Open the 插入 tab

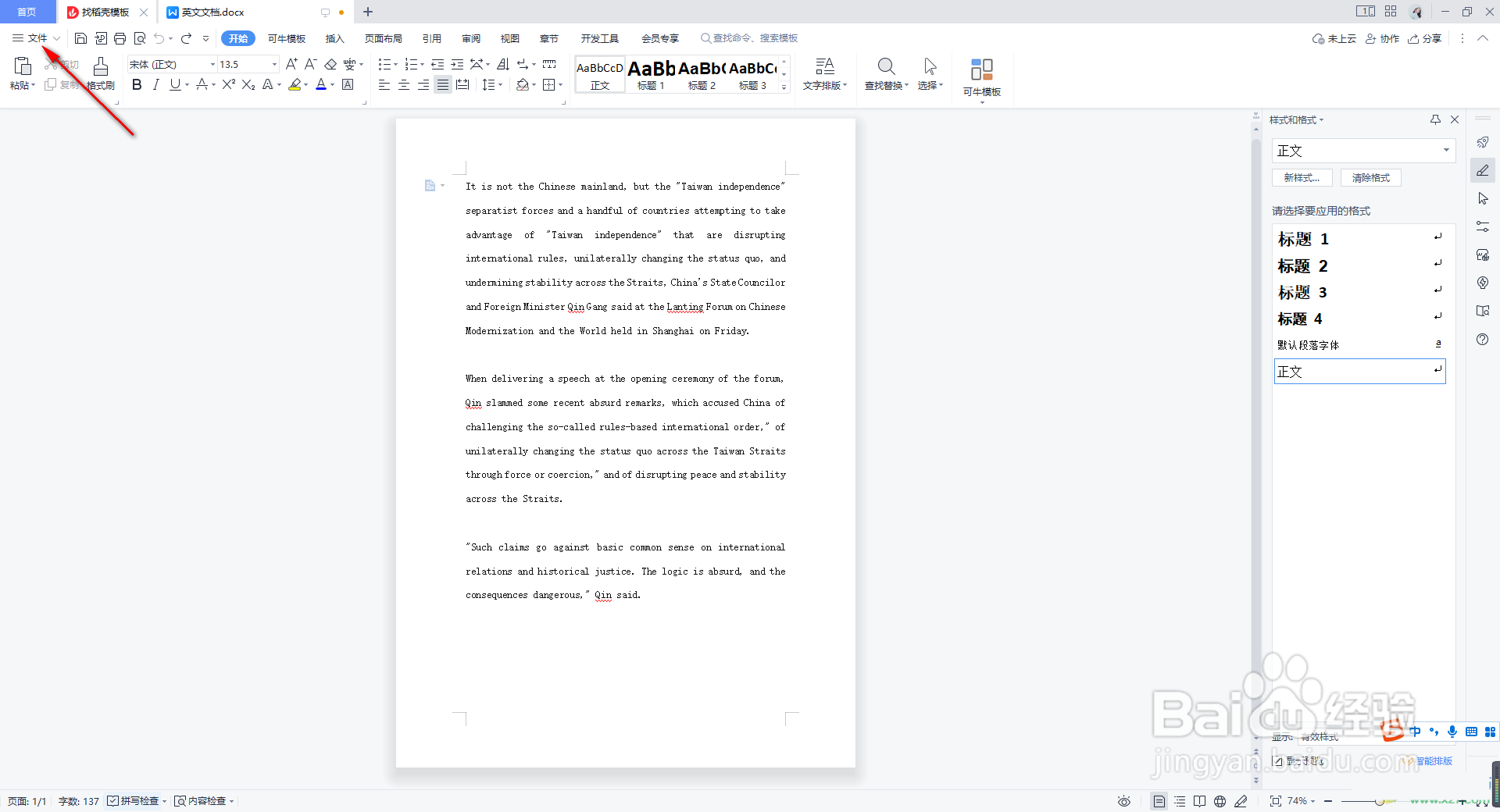coord(334,38)
